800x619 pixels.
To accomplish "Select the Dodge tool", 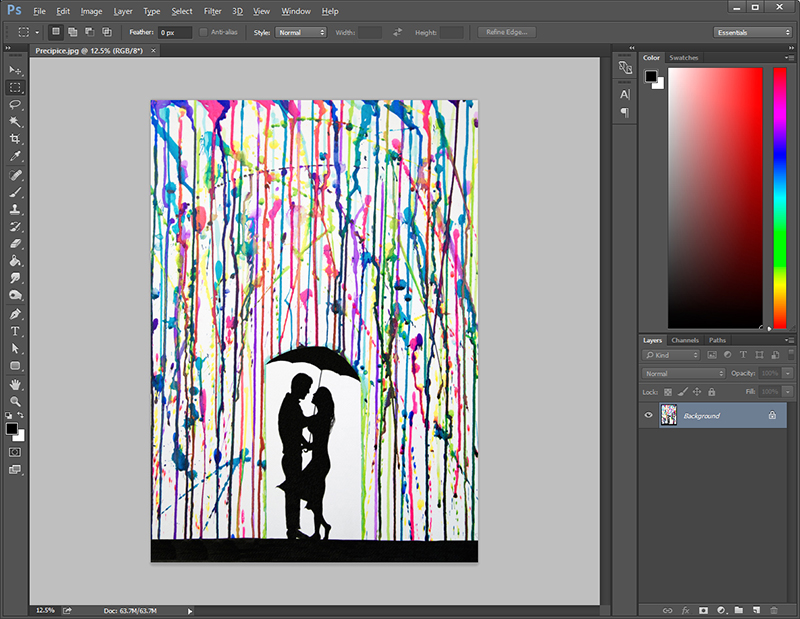I will pos(15,295).
